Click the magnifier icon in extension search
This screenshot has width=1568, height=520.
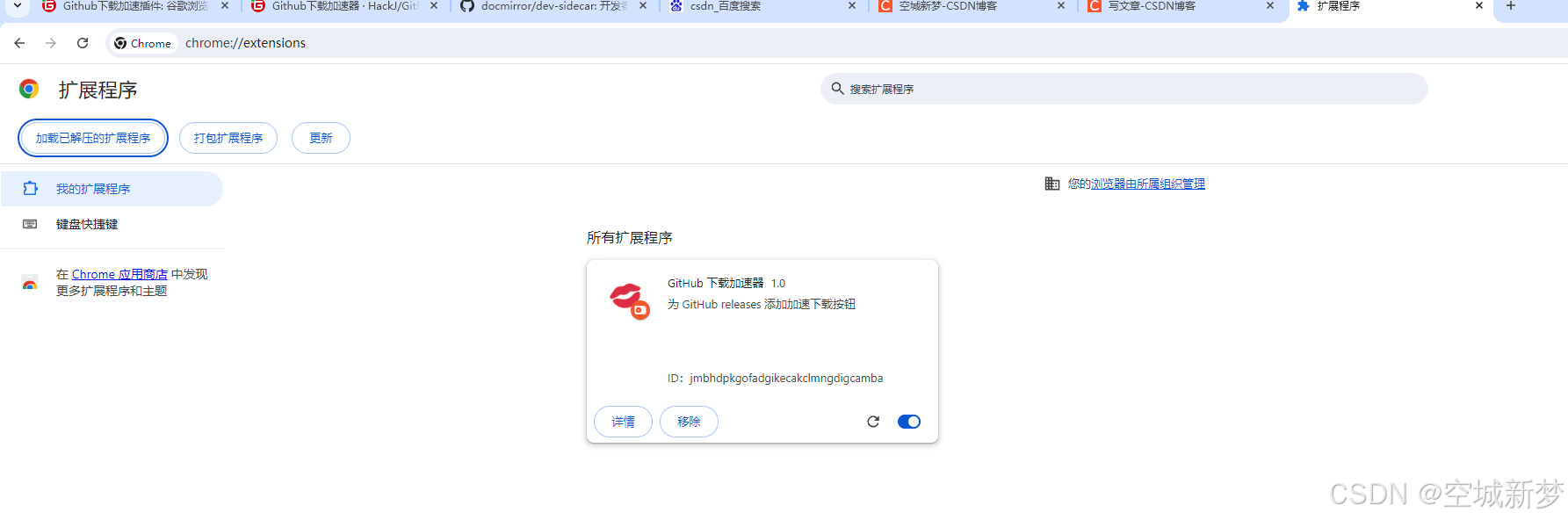pos(837,89)
